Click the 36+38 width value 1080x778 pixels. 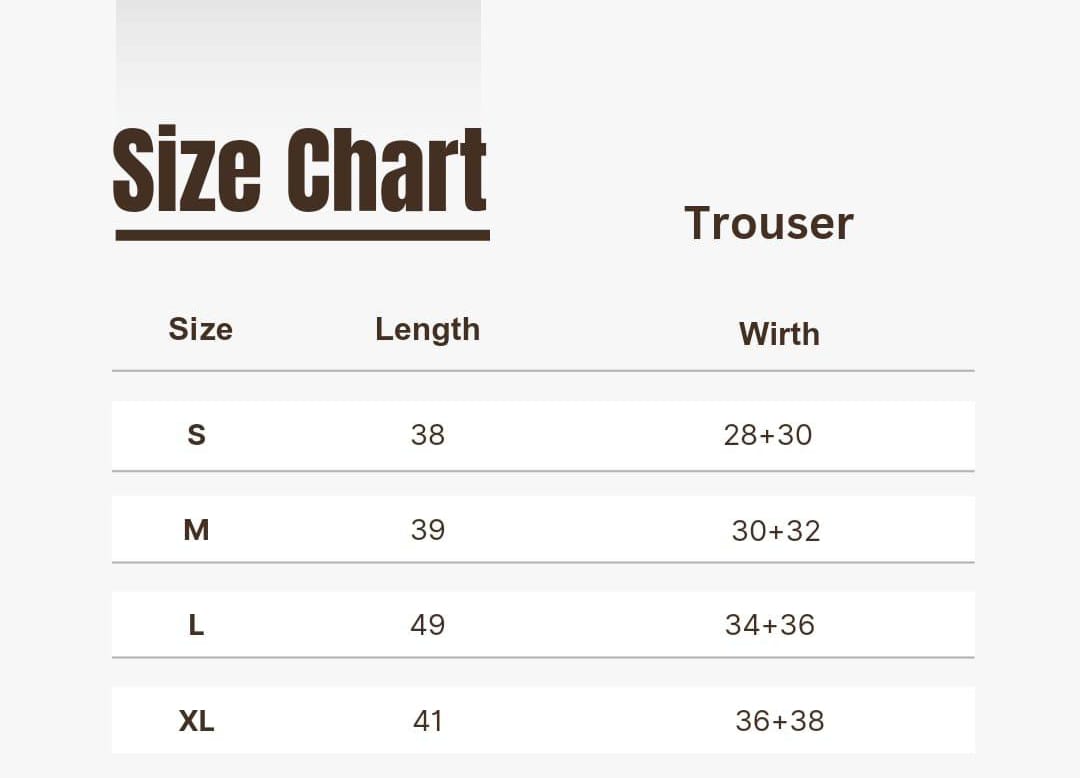click(x=780, y=721)
